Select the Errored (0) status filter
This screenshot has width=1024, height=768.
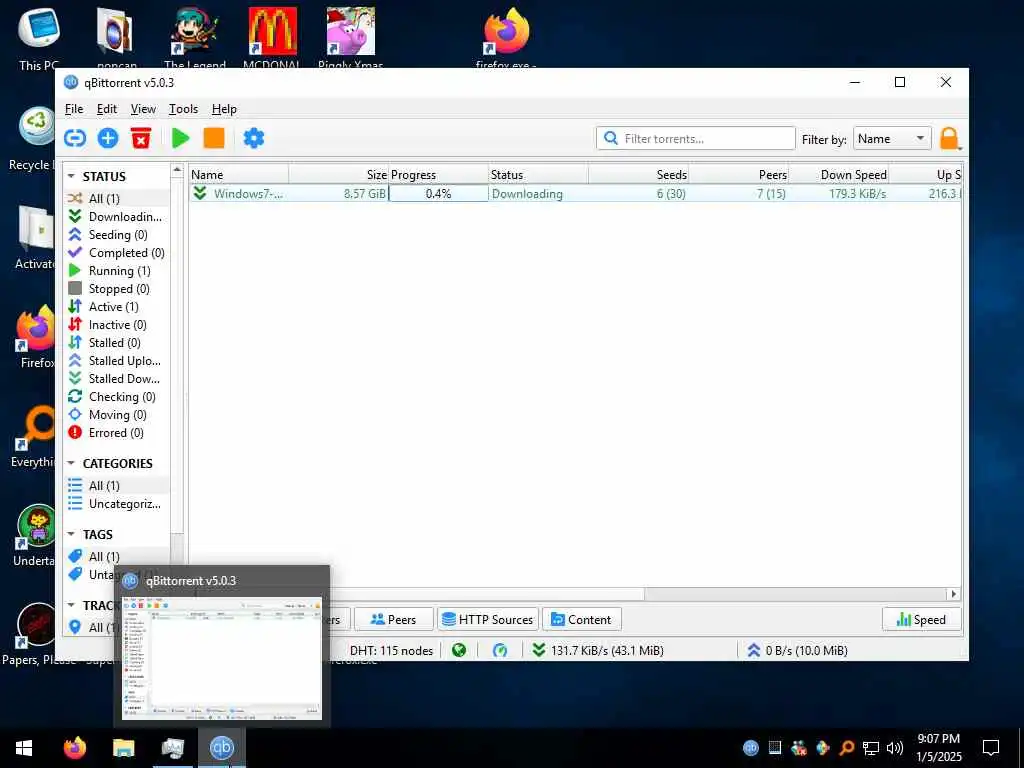[117, 432]
